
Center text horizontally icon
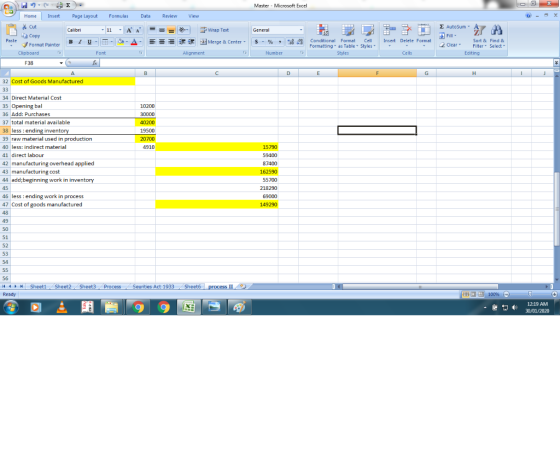(162, 42)
